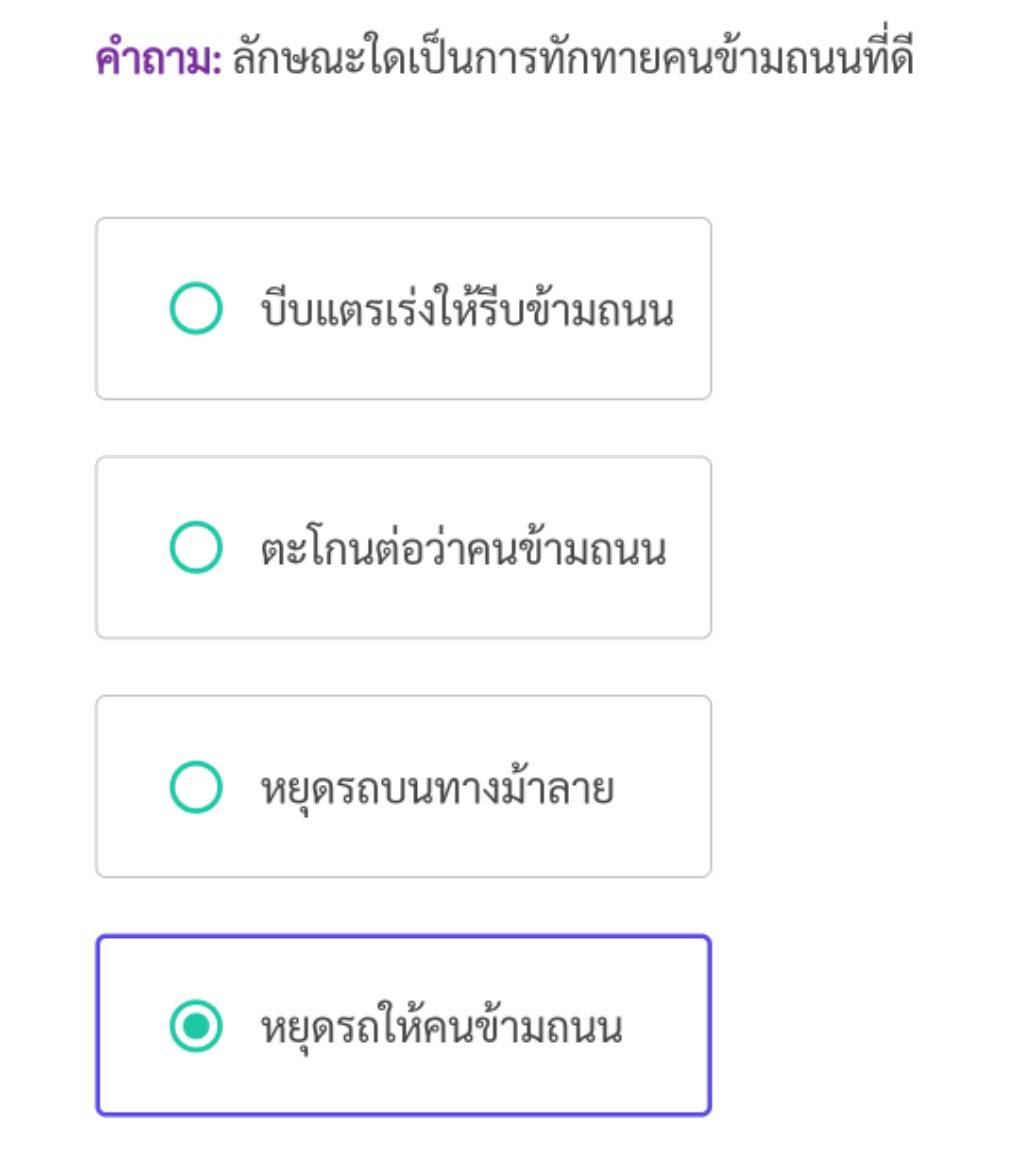Click the purple คำถาม: label
1020x1162 pixels.
158,60
